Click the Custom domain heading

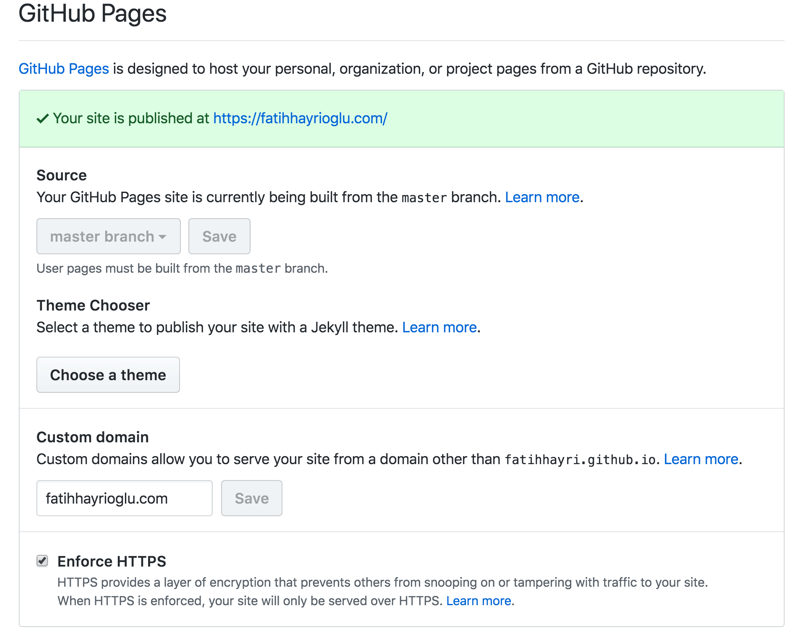pyautogui.click(x=92, y=437)
